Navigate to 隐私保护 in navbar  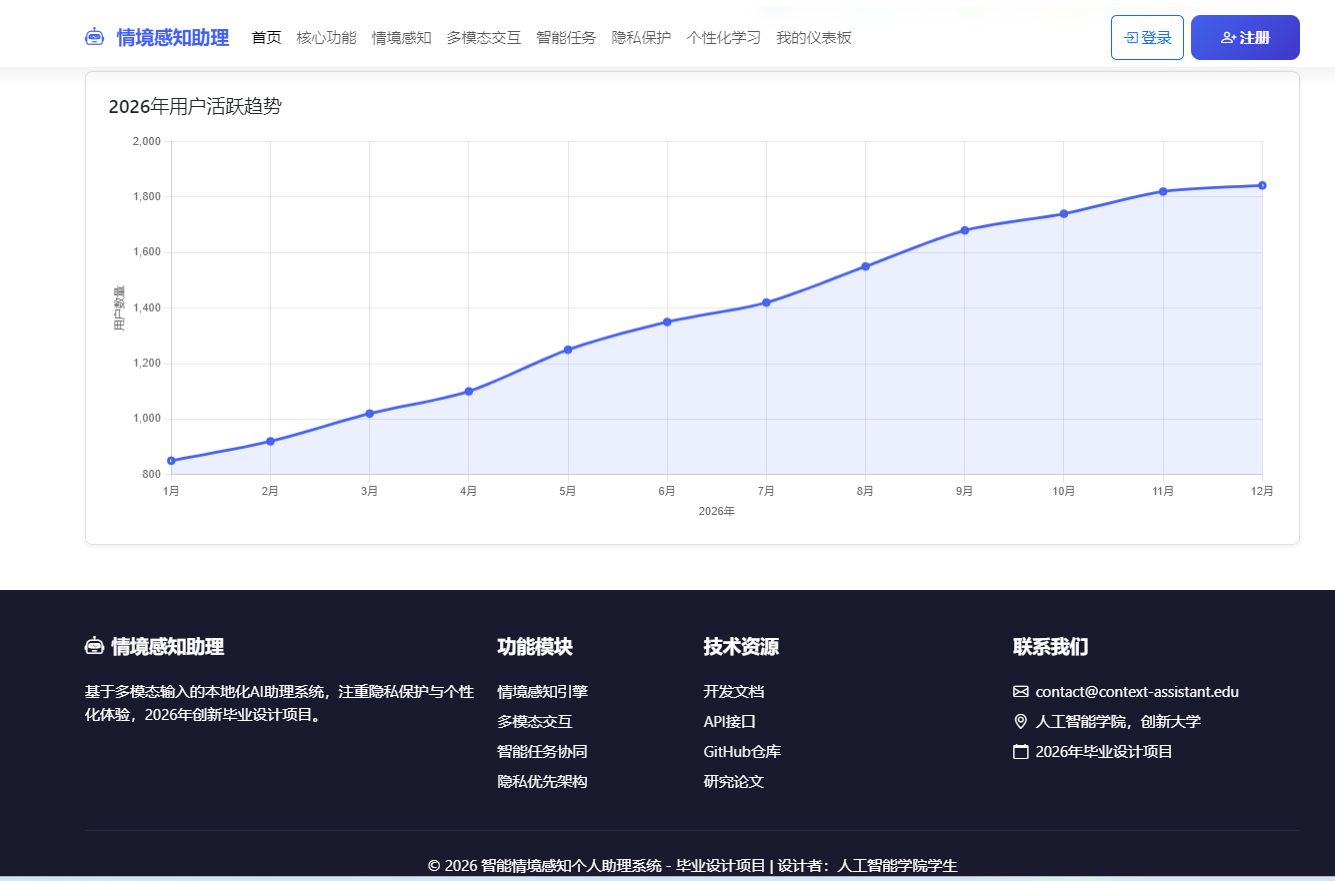(642, 38)
